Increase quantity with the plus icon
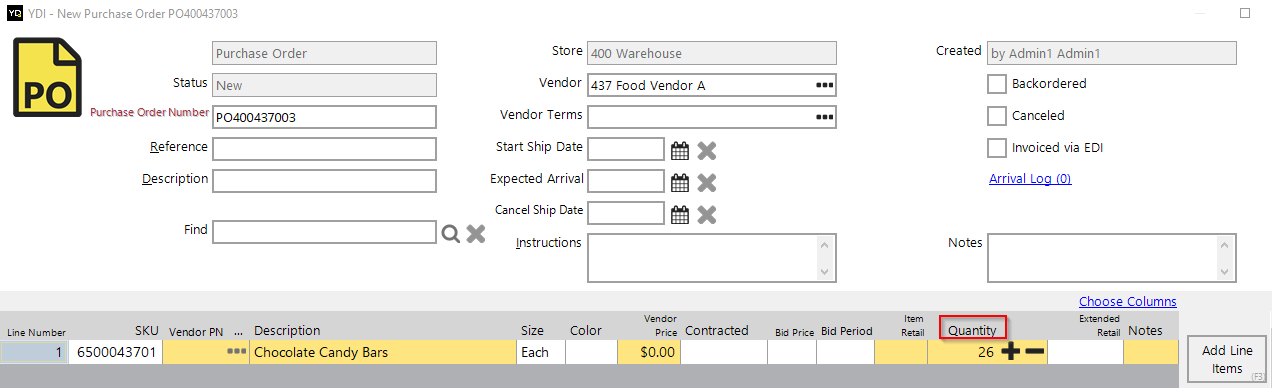Image resolution: width=1272 pixels, height=388 pixels. click(1012, 352)
